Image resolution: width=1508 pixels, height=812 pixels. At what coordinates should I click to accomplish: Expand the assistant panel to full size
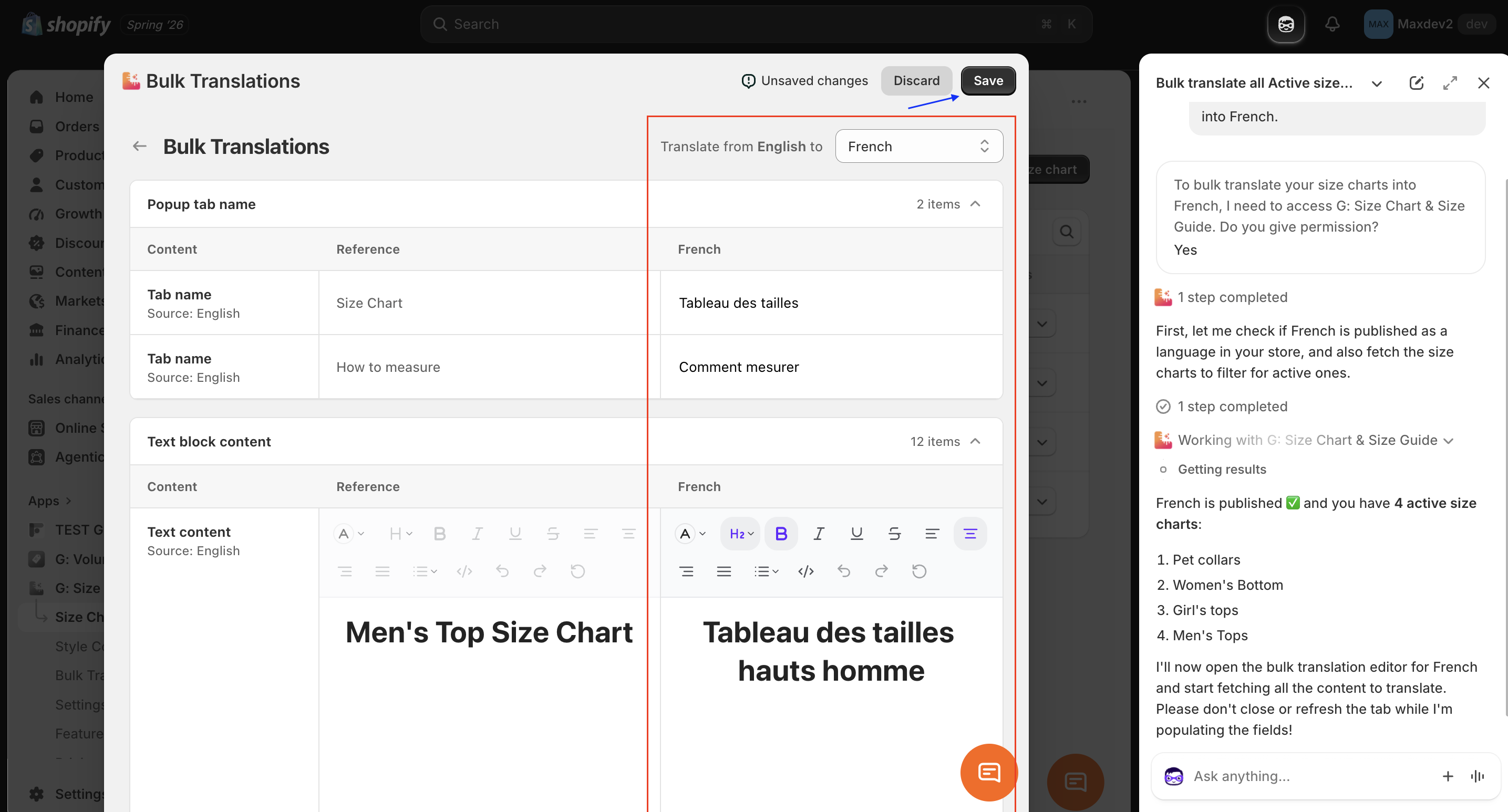[1450, 83]
